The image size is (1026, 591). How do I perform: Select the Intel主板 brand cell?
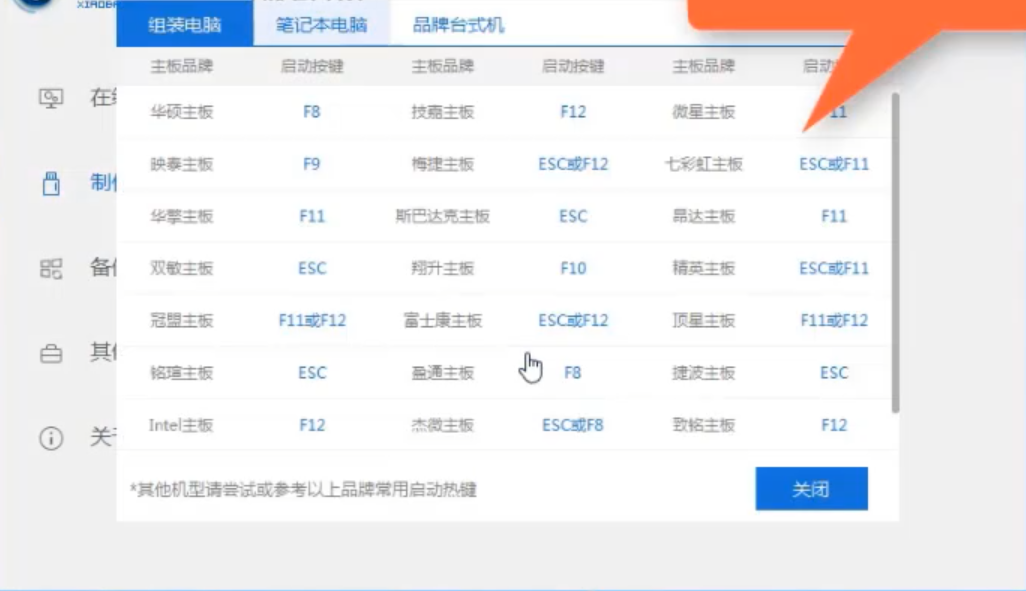182,425
